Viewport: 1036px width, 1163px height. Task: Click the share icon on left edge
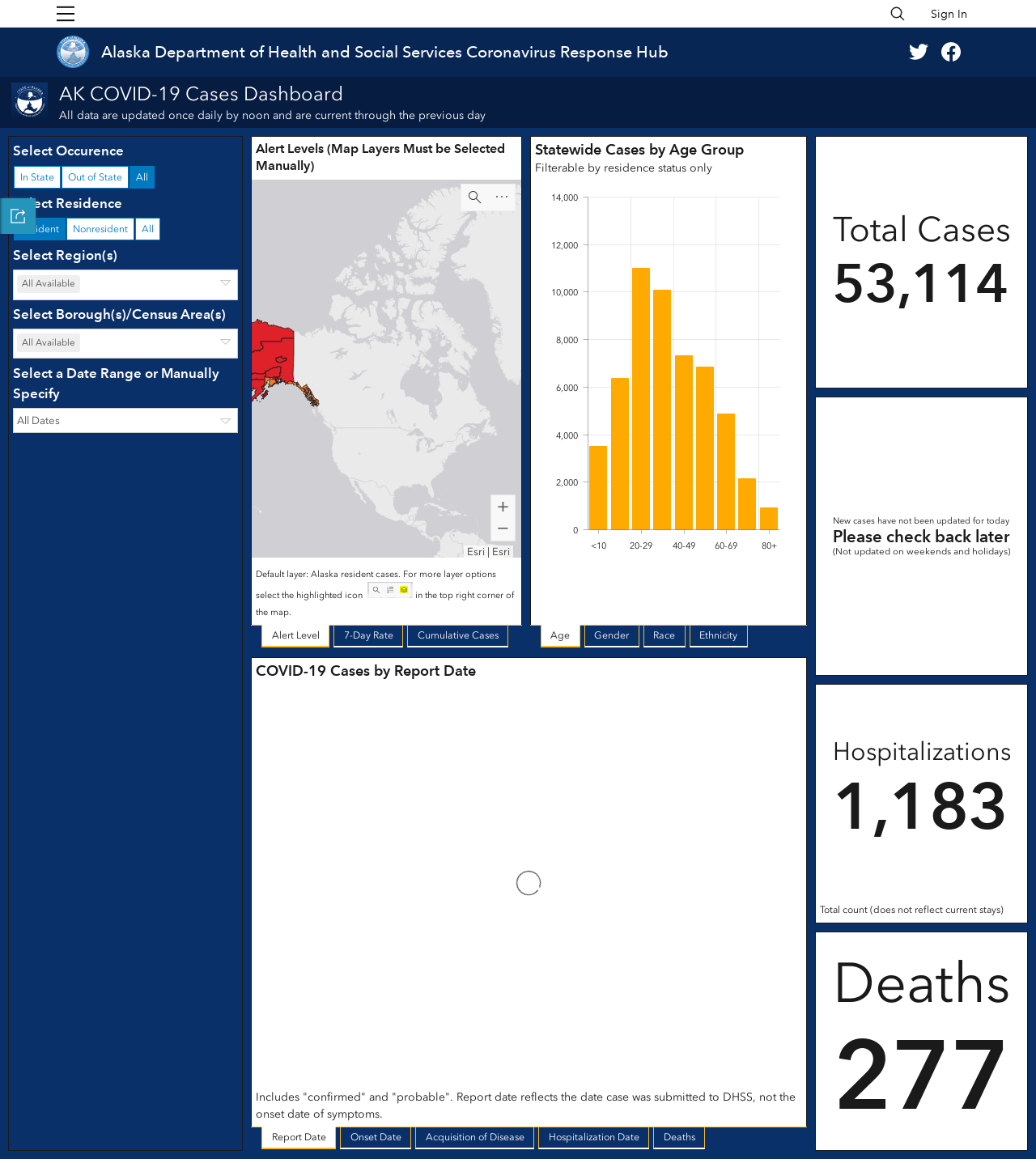(x=18, y=216)
